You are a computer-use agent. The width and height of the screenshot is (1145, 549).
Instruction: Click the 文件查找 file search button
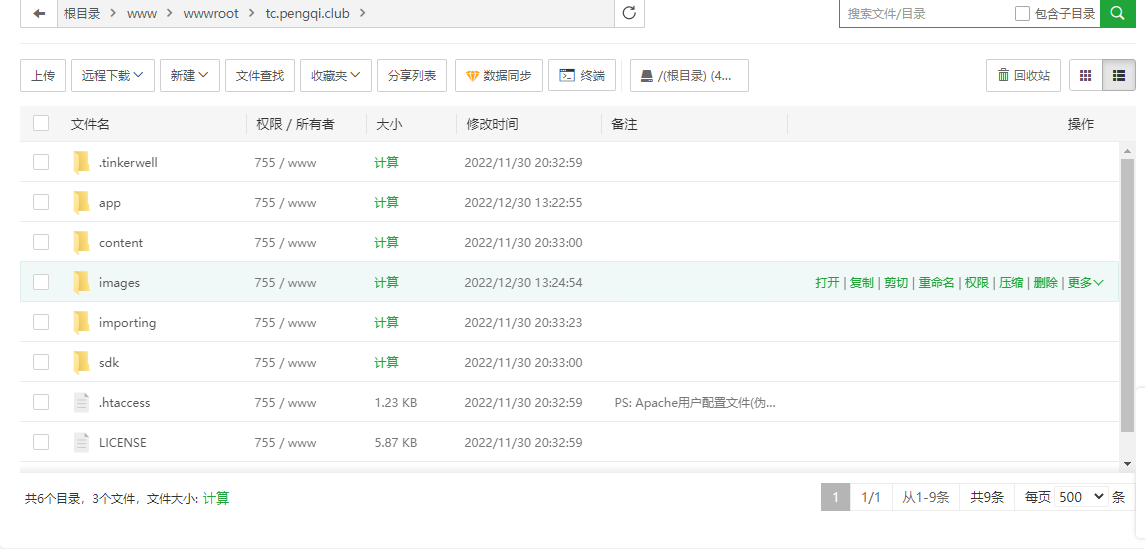(260, 75)
